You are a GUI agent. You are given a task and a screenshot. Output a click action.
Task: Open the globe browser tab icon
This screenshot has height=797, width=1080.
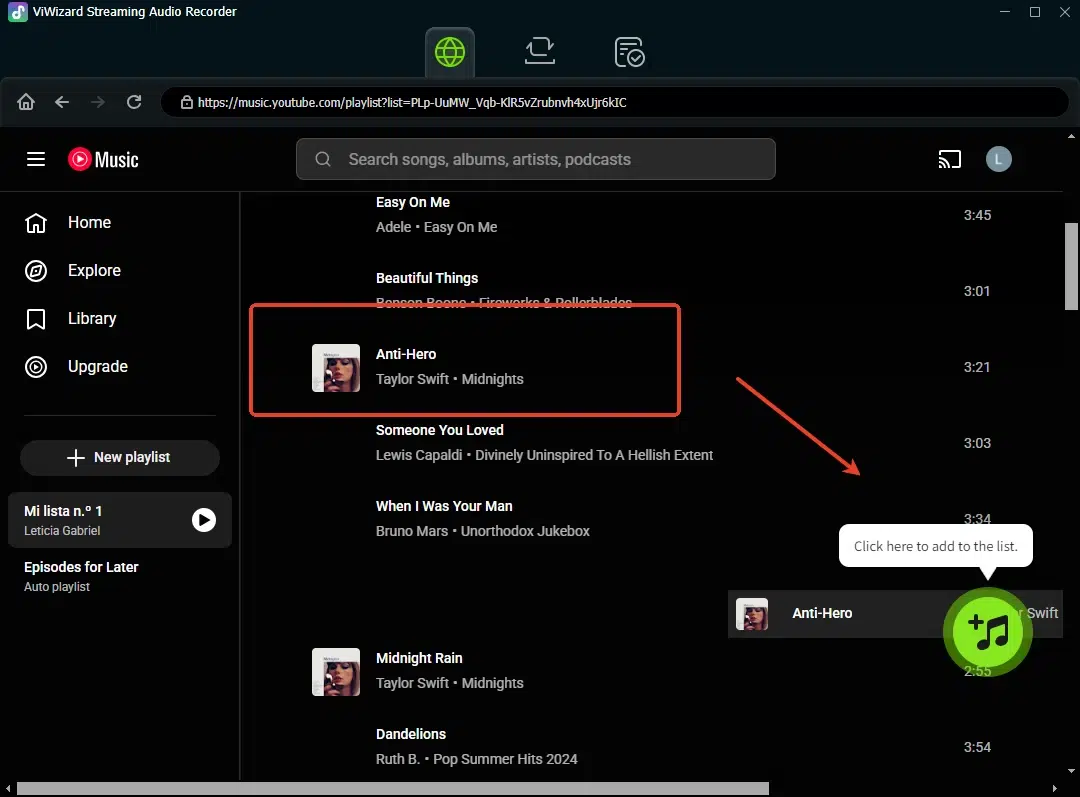click(450, 52)
